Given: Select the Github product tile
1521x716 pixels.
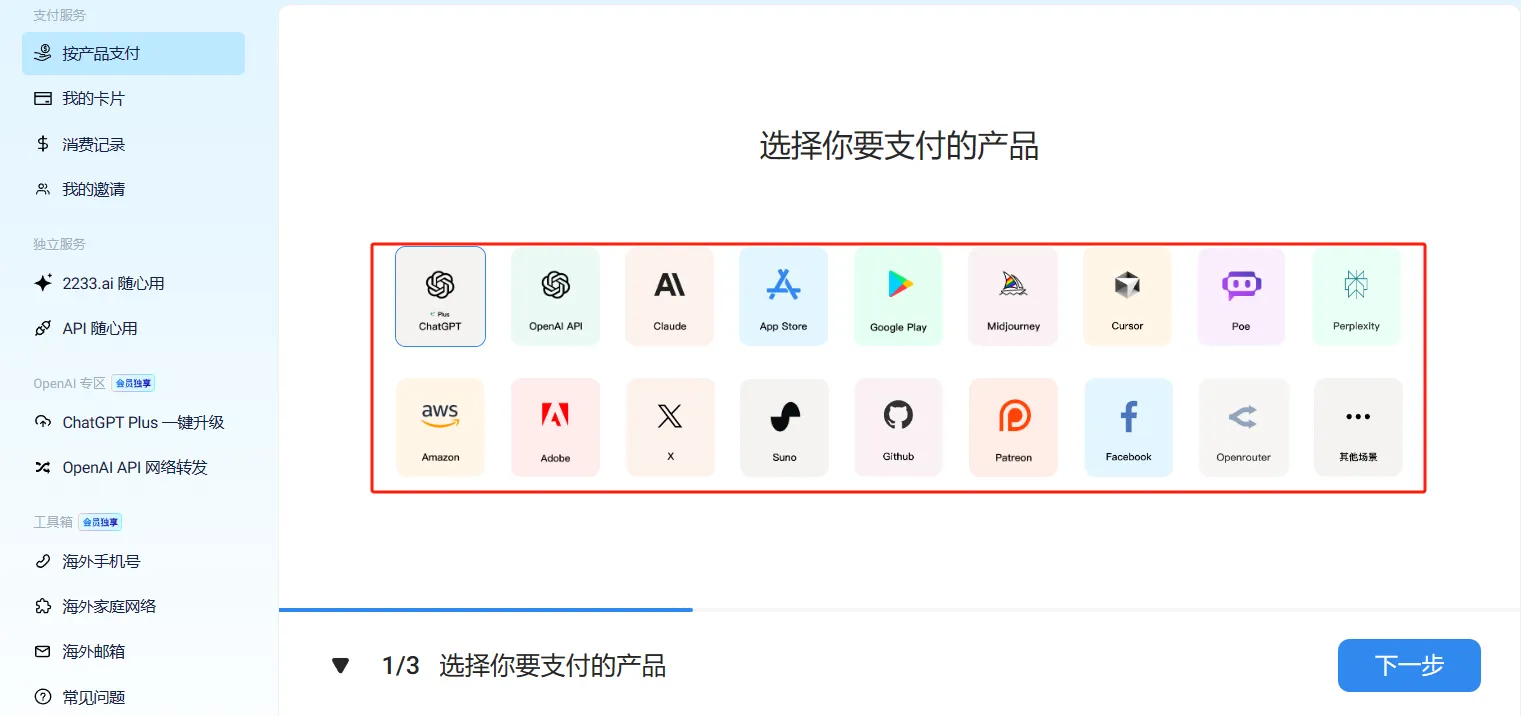Looking at the screenshot, I should (898, 427).
